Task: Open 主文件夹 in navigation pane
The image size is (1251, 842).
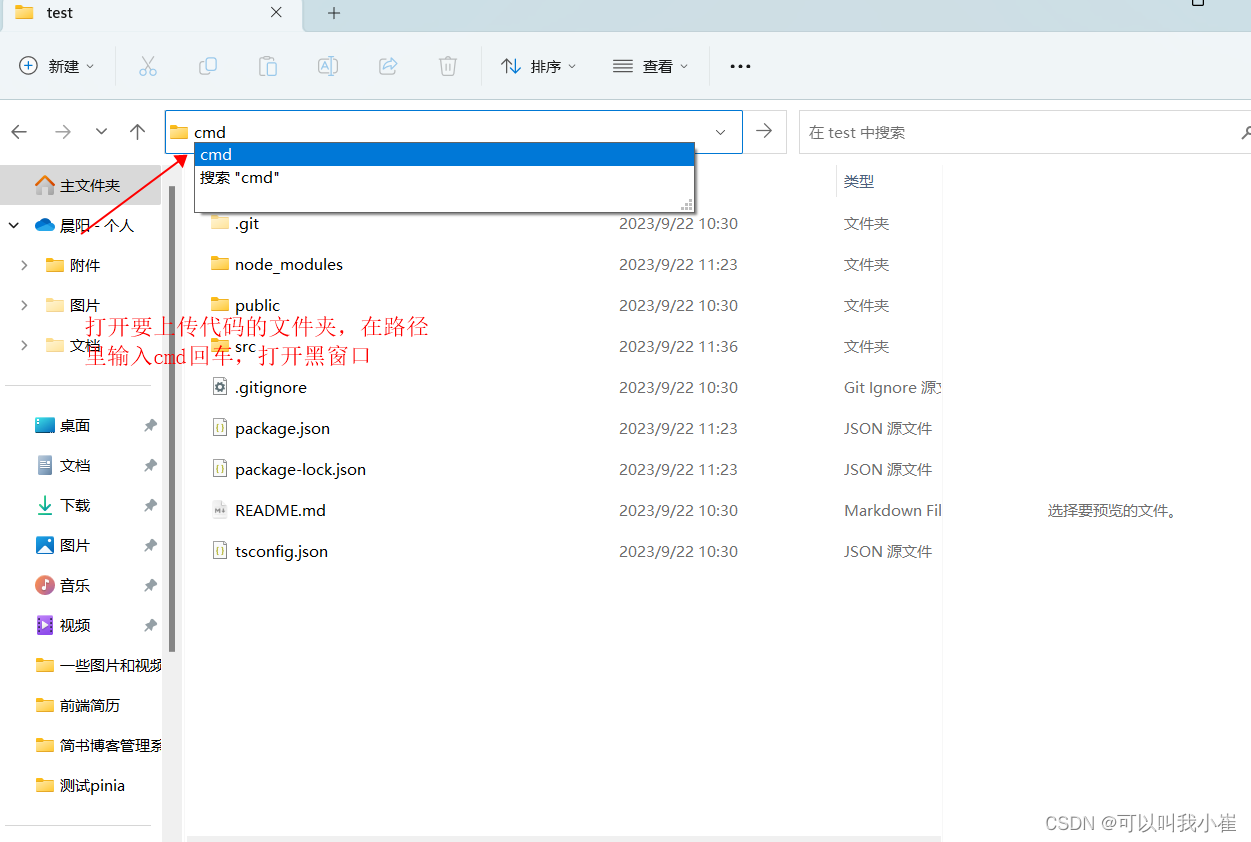Action: (82, 185)
